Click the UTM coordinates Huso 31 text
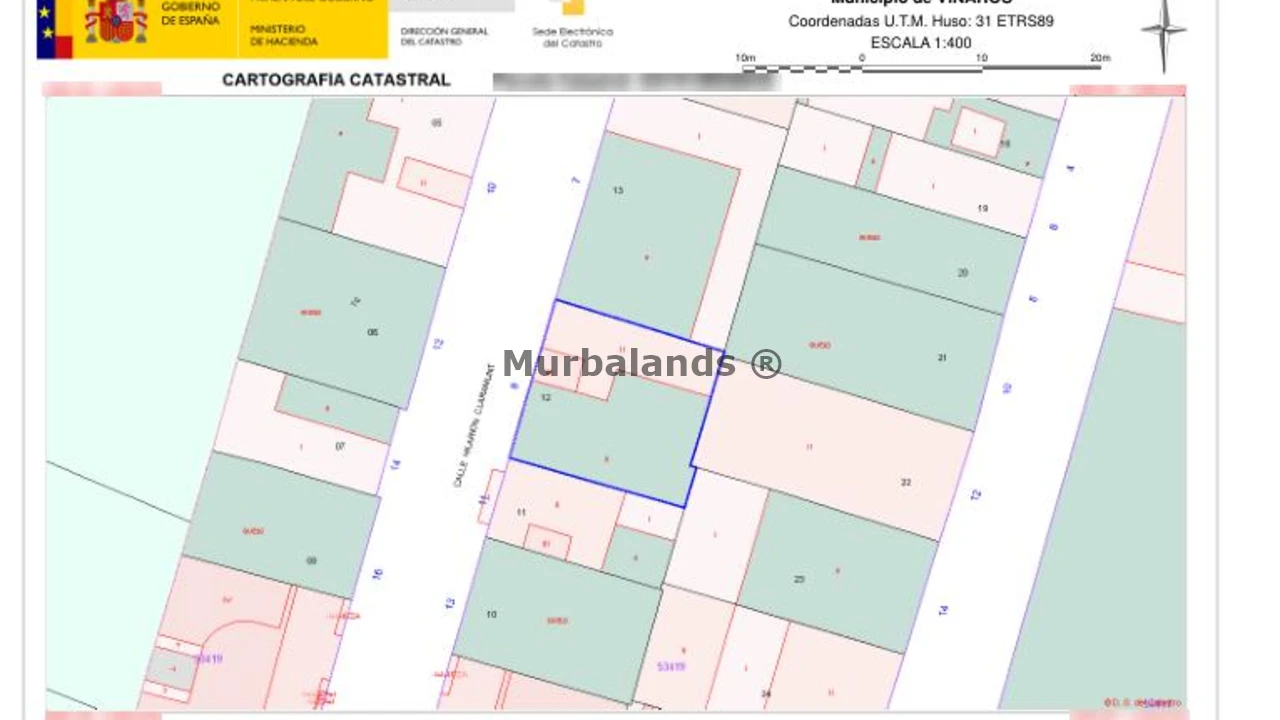This screenshot has height=720, width=1280. [x=920, y=21]
